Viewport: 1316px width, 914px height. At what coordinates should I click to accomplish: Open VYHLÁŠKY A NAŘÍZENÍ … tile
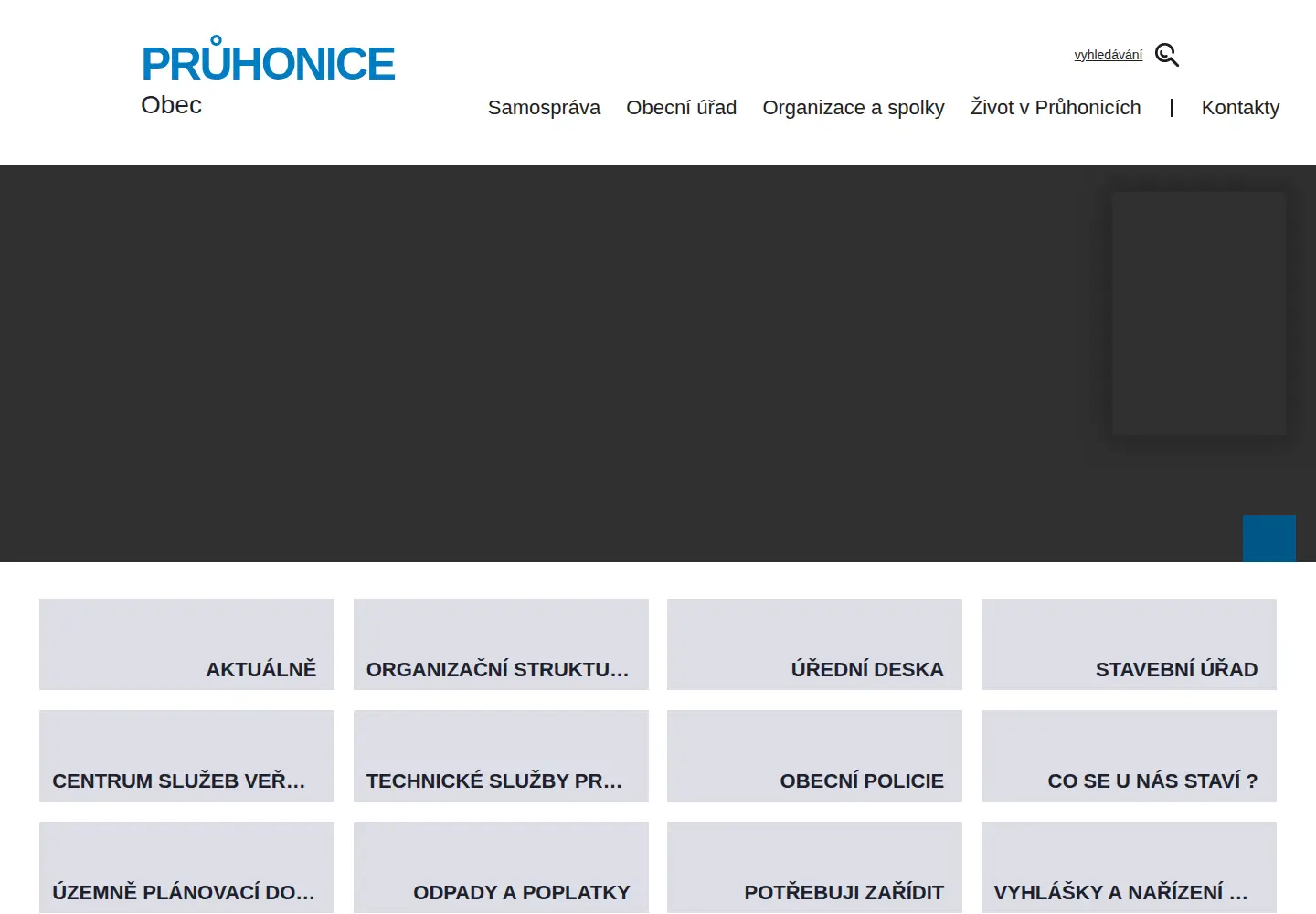[x=1129, y=867]
